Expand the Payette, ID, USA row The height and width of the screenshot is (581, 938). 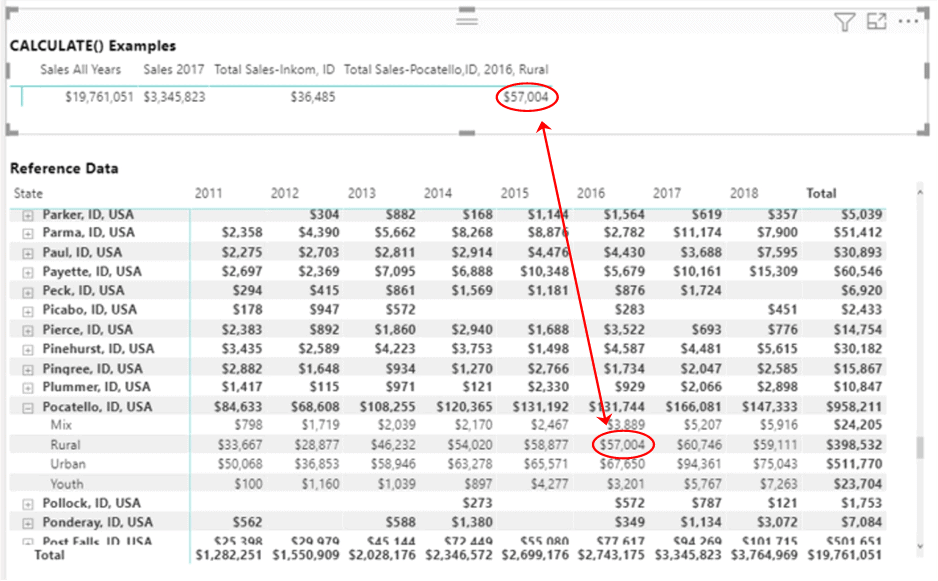[x=28, y=273]
